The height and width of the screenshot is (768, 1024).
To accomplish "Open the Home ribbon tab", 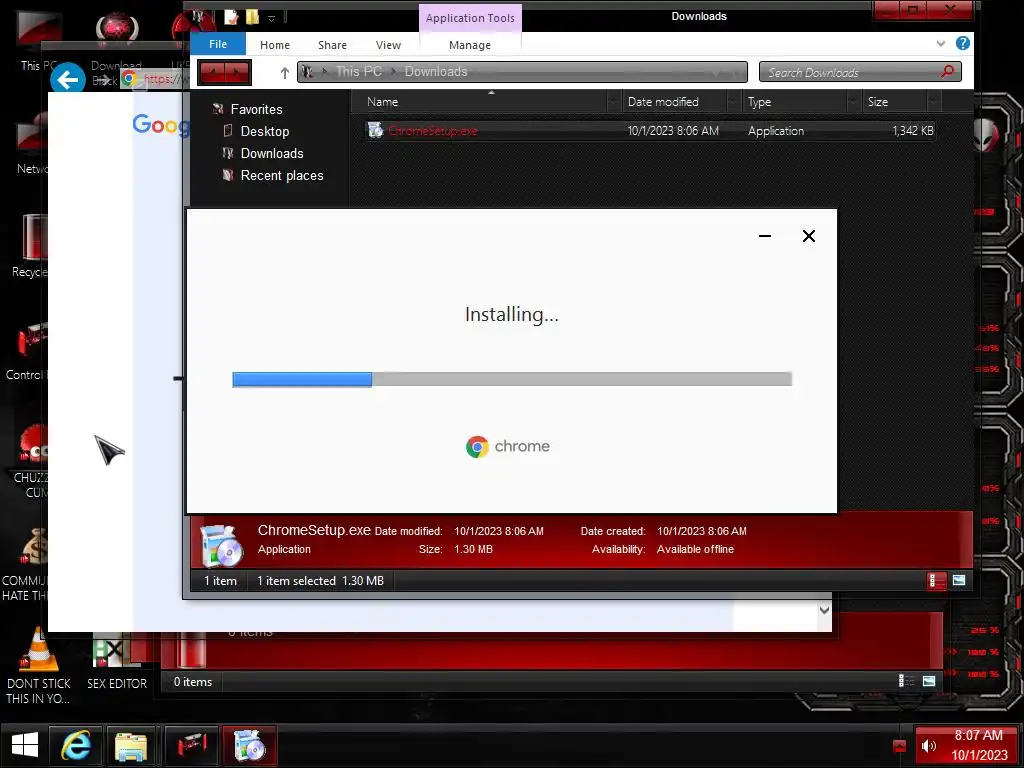I will [x=274, y=45].
